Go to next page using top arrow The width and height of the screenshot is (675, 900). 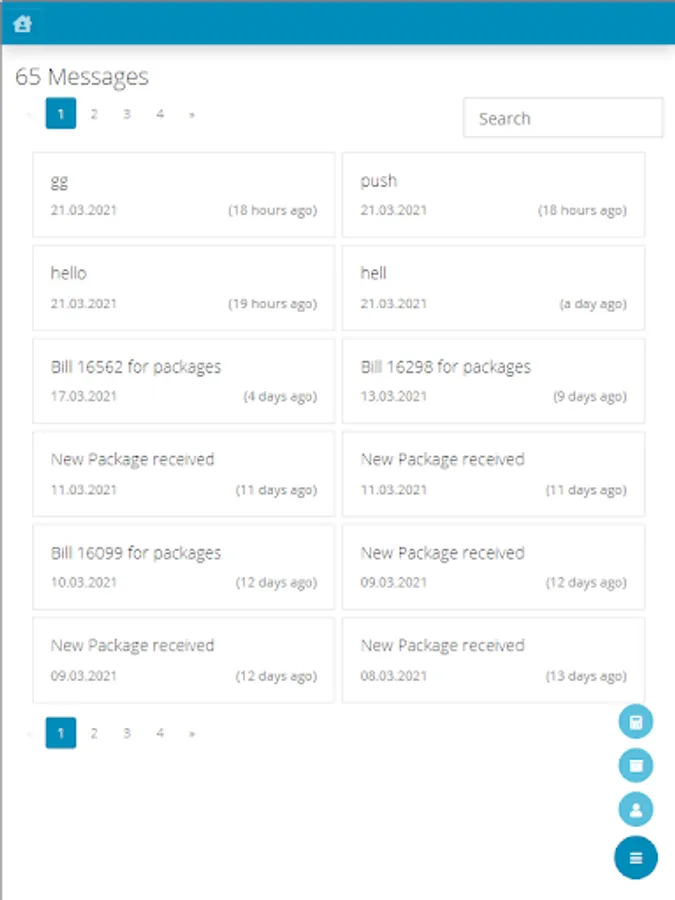pyautogui.click(x=191, y=114)
